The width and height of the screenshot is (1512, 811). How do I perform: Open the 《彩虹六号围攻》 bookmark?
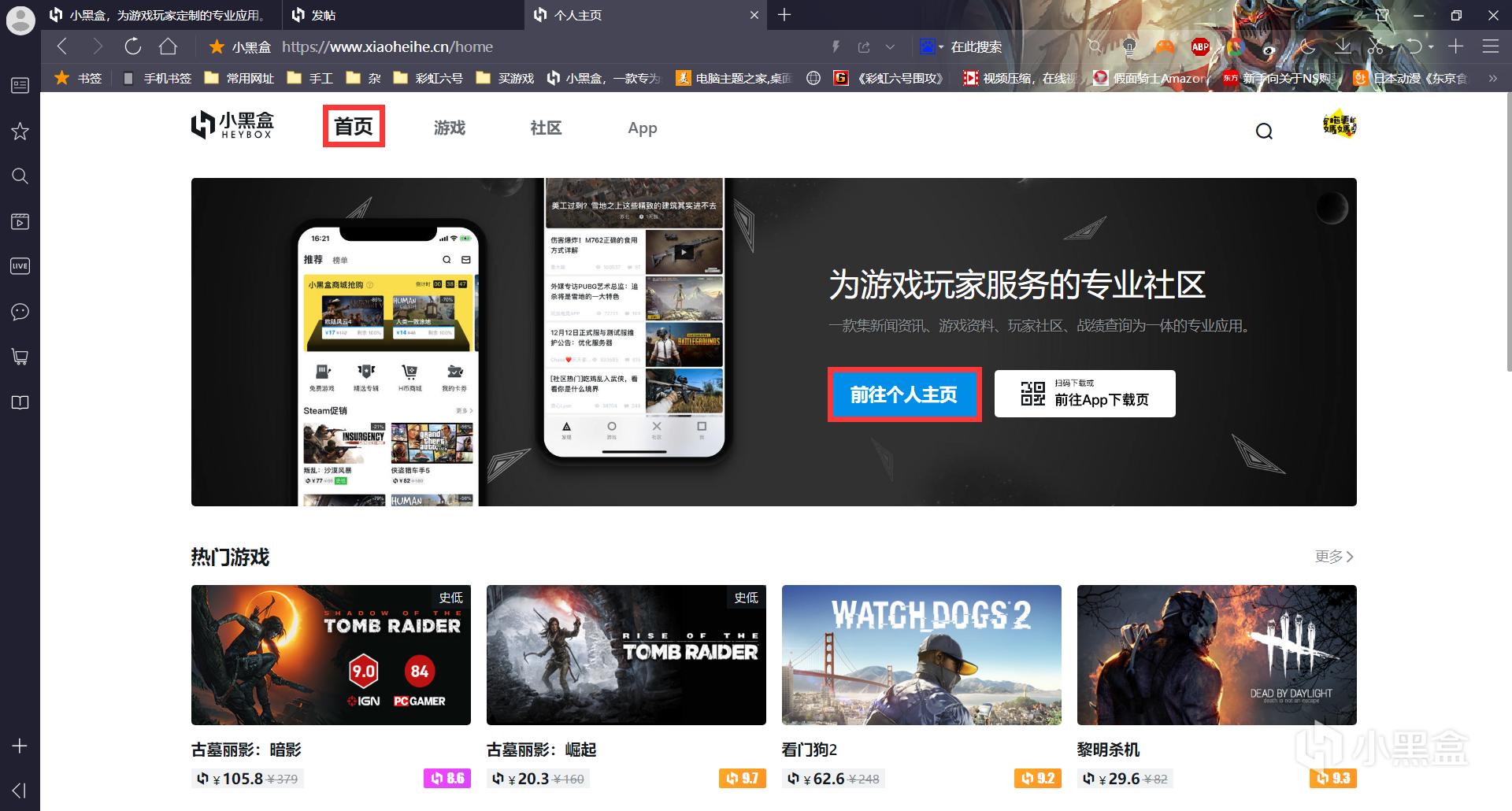click(891, 78)
